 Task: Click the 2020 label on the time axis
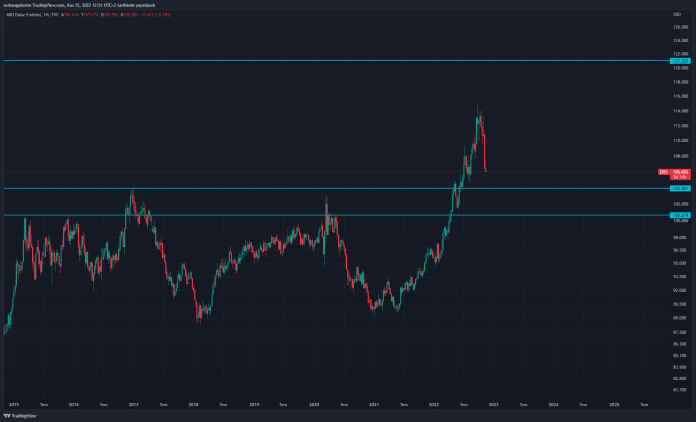(314, 405)
